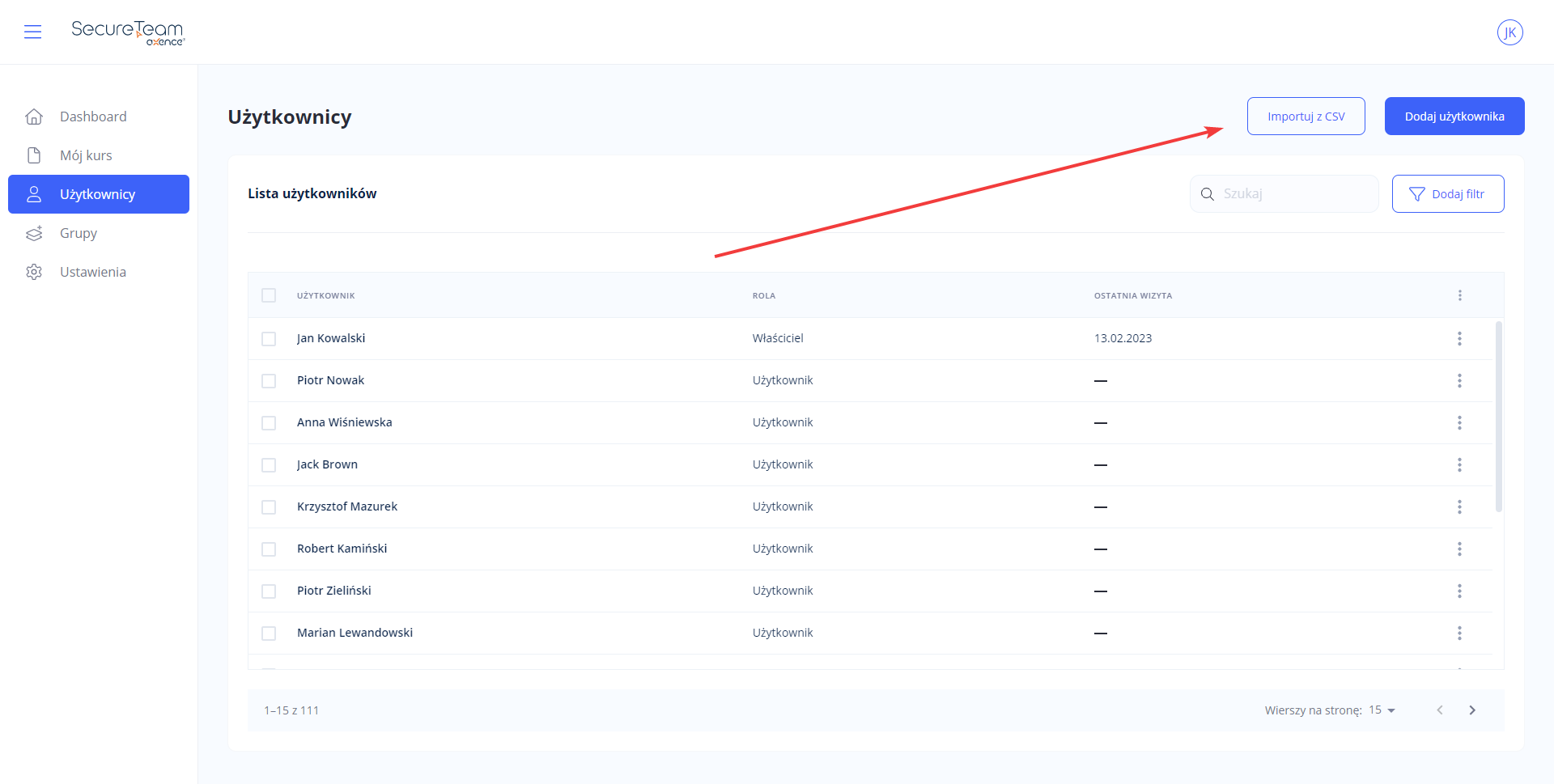
Task: Click the name Piotr Zieliński
Action: pos(333,591)
